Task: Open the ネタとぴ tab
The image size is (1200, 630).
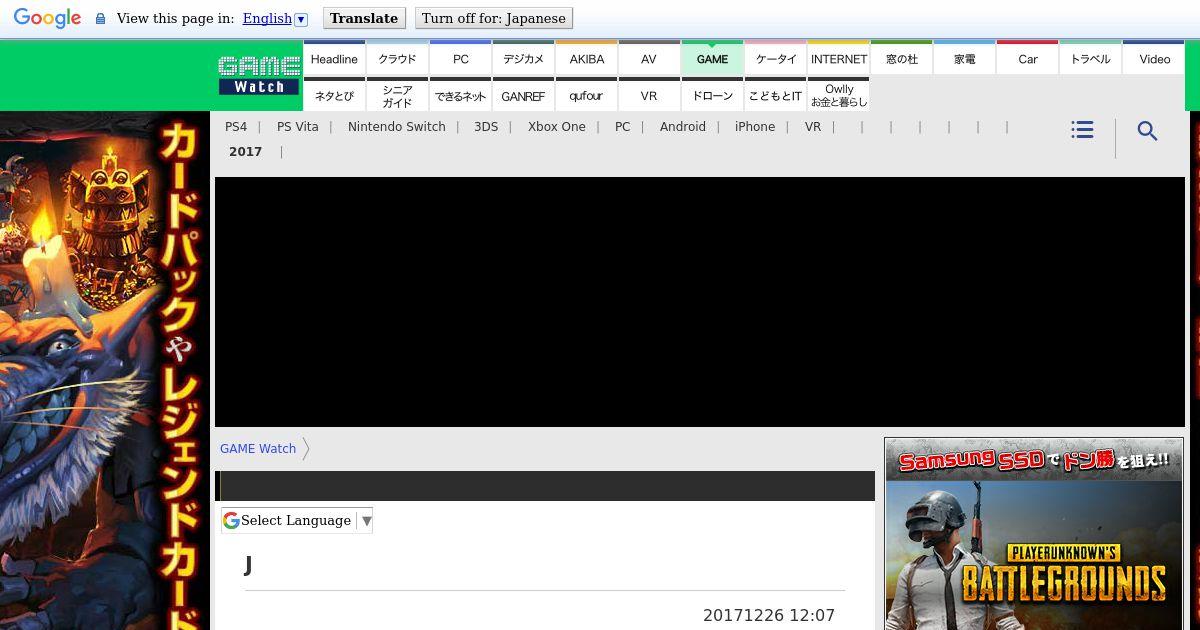Action: pos(334,95)
